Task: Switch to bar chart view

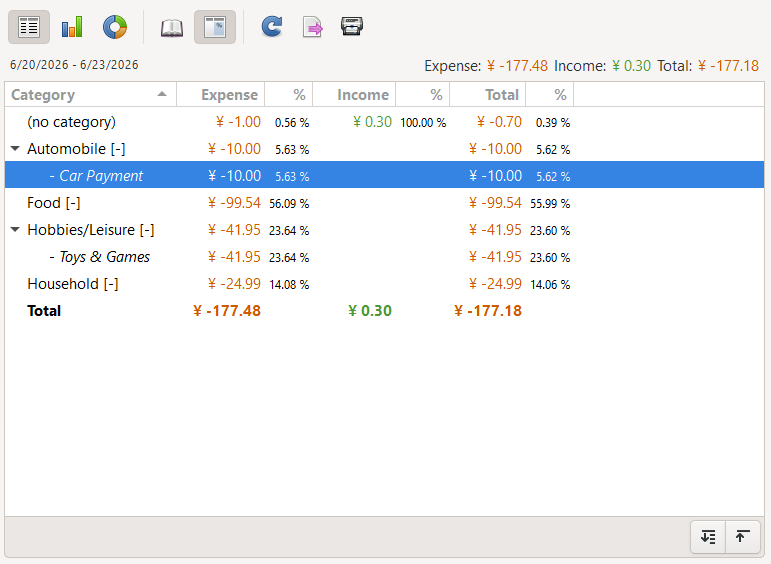Action: point(72,27)
